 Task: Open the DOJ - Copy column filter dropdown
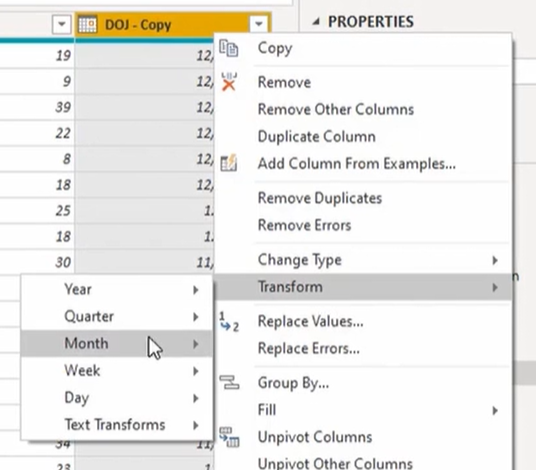click(259, 24)
